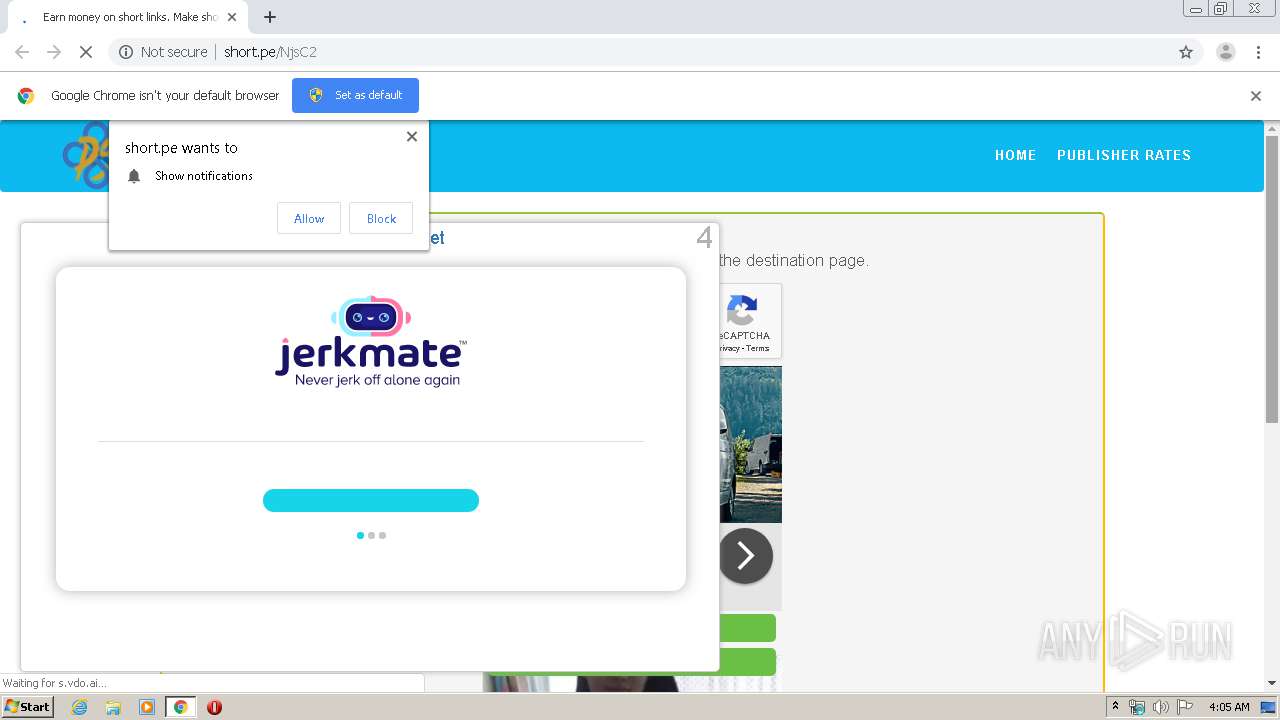Click the browser forward arrow
This screenshot has height=720, width=1280.
tap(54, 52)
